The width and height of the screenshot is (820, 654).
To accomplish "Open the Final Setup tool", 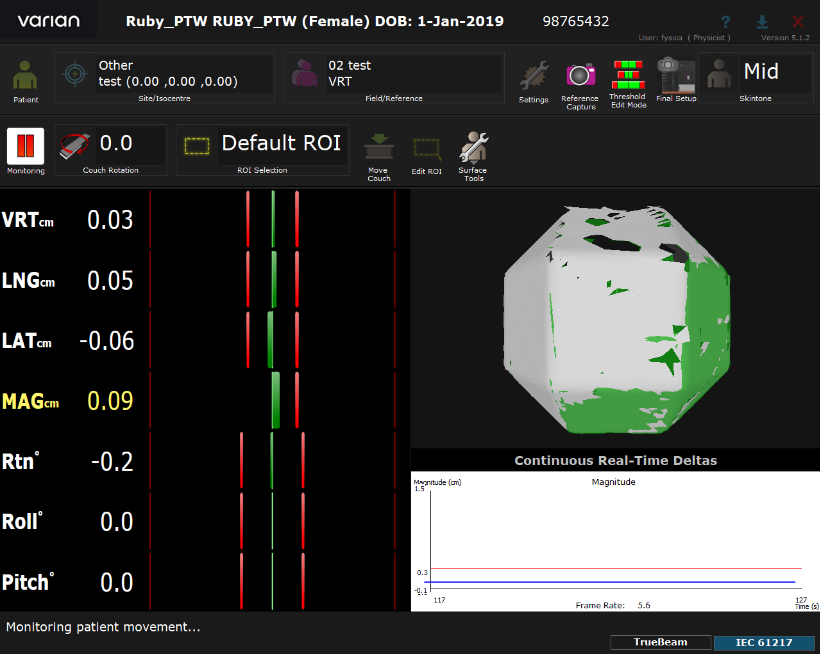I will click(676, 76).
